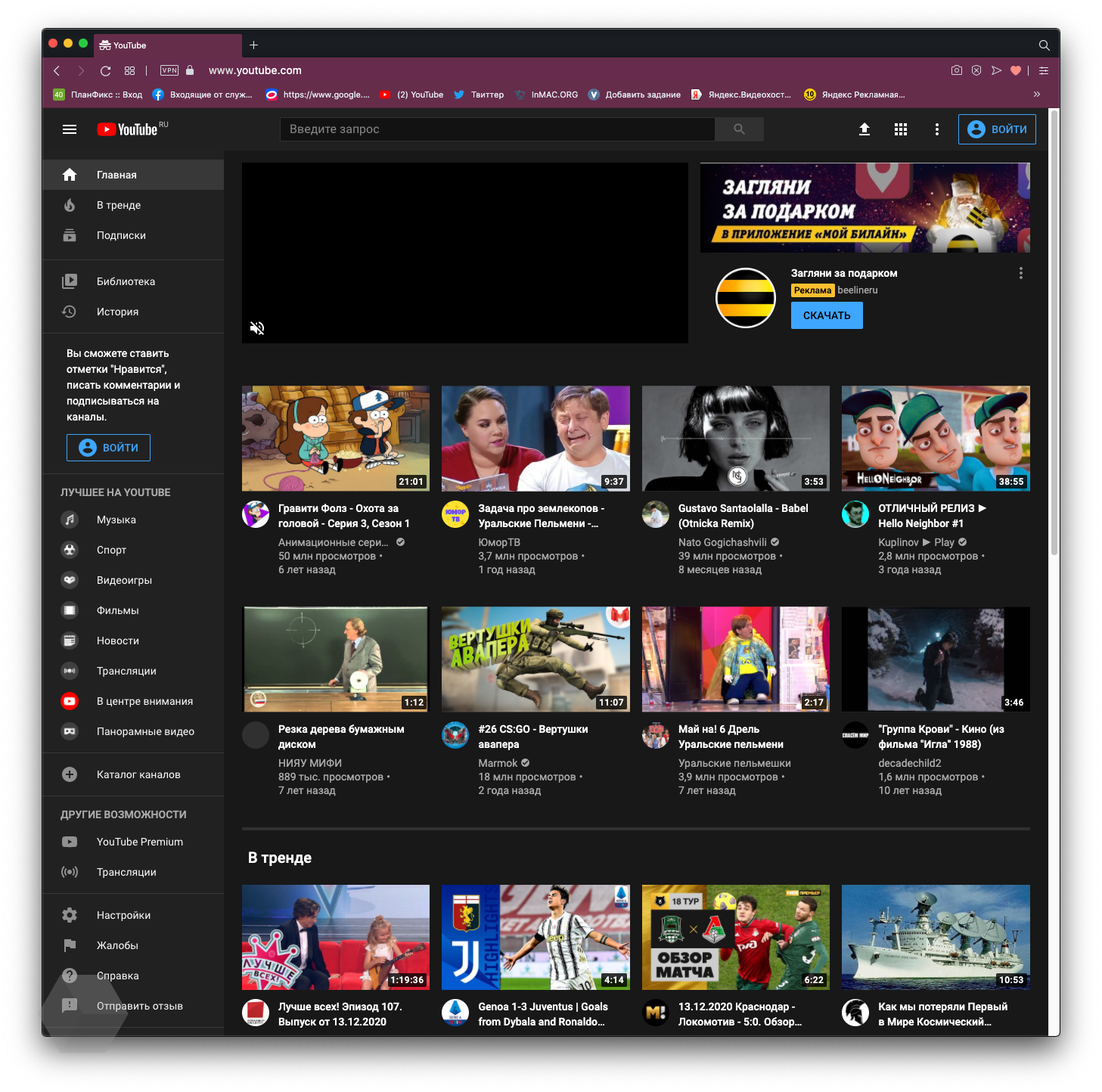Click the Каталог каналов plus icon
This screenshot has height=1092, width=1102.
(70, 774)
